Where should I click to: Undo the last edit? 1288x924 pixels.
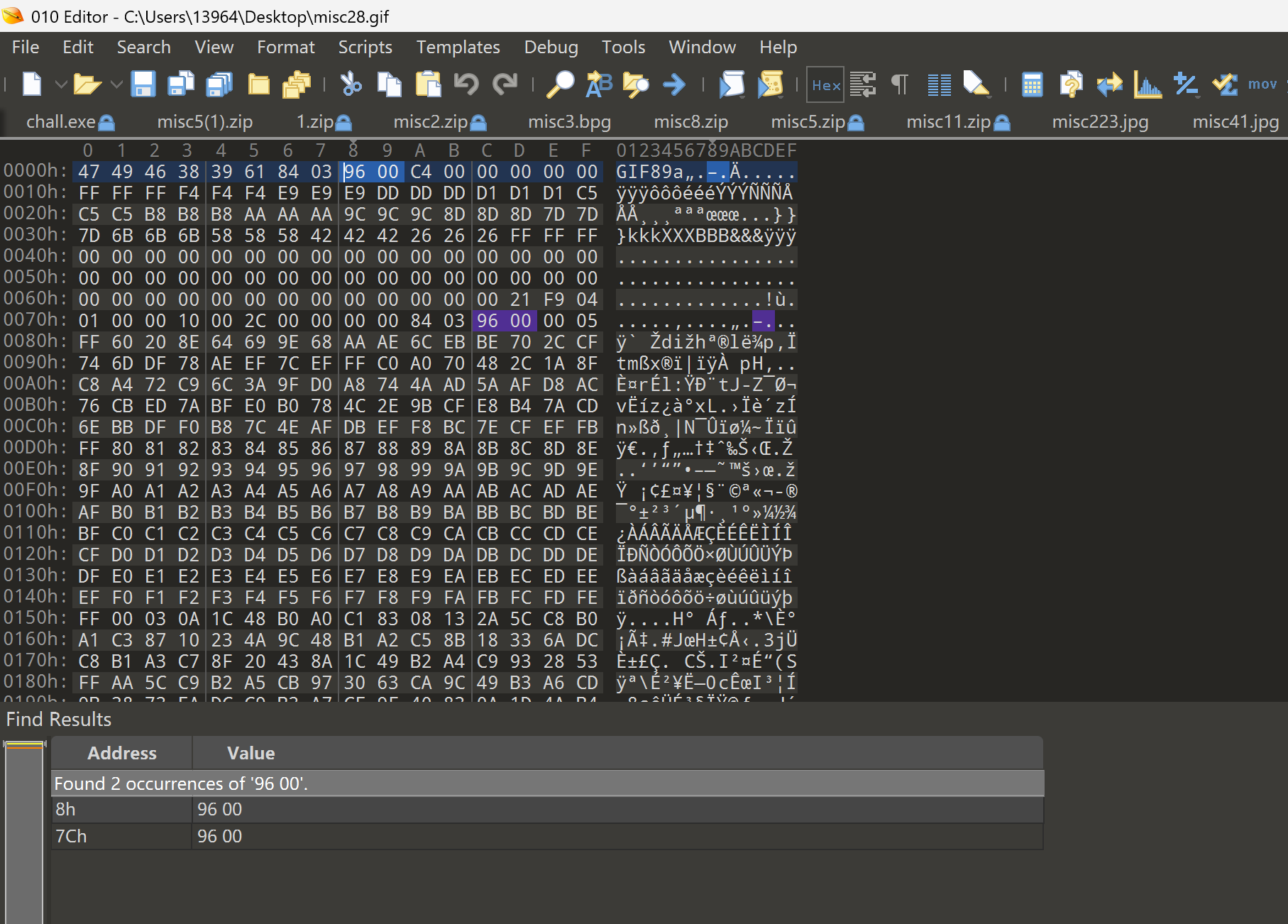[x=466, y=84]
